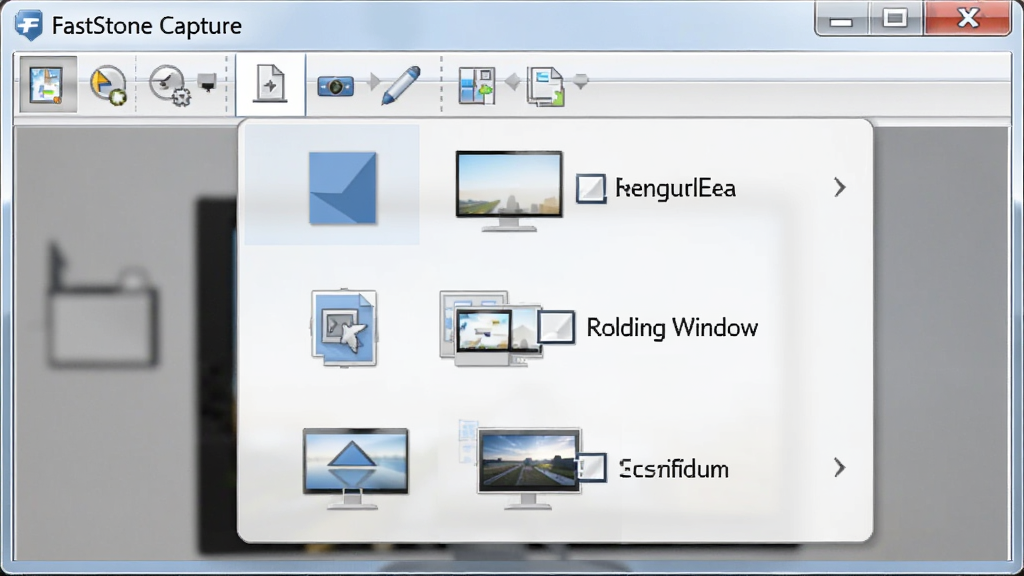Expand the RengurlEea submenu chevron
Image resolution: width=1024 pixels, height=576 pixels.
pyautogui.click(x=840, y=188)
